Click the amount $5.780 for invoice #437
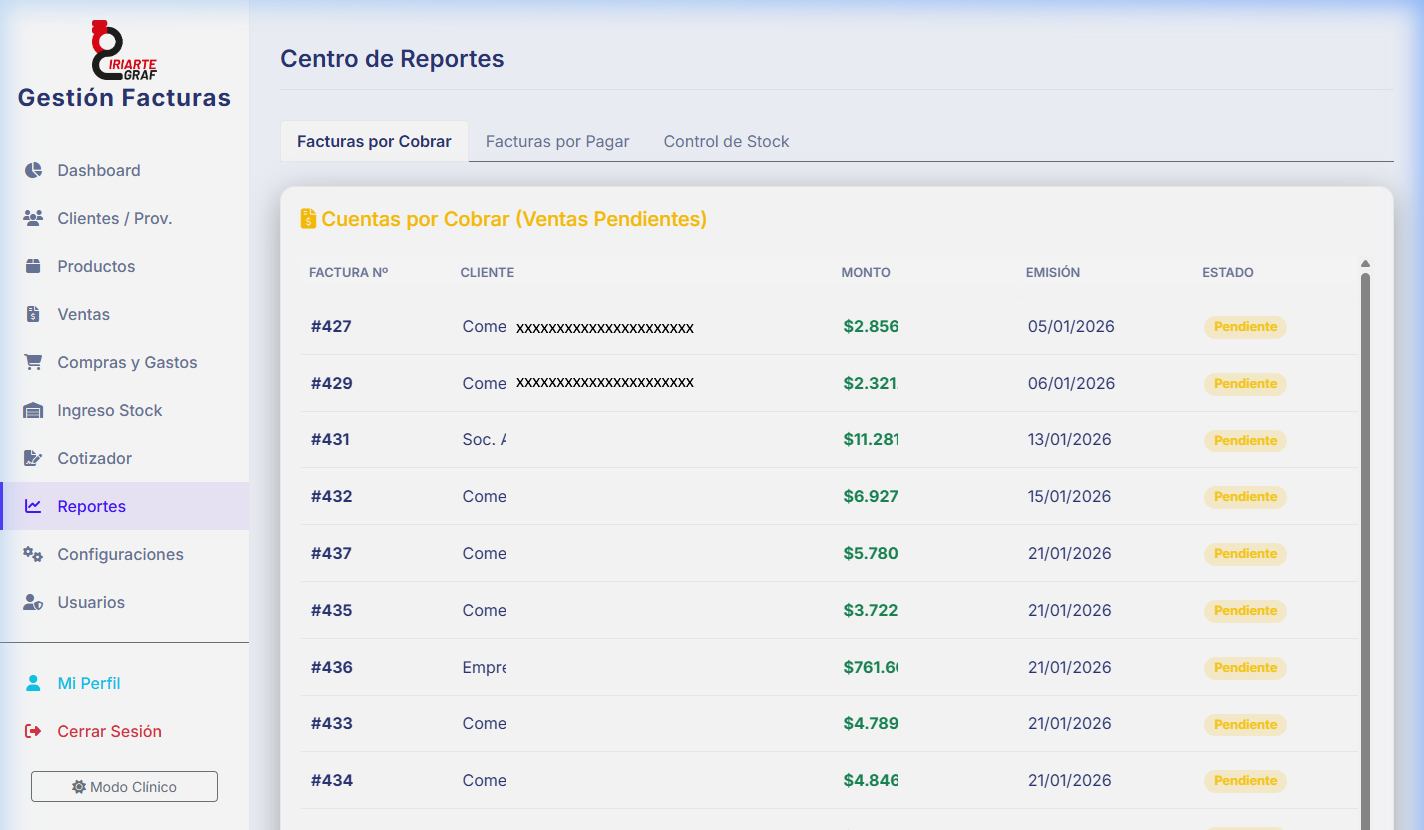This screenshot has height=830, width=1424. (871, 553)
